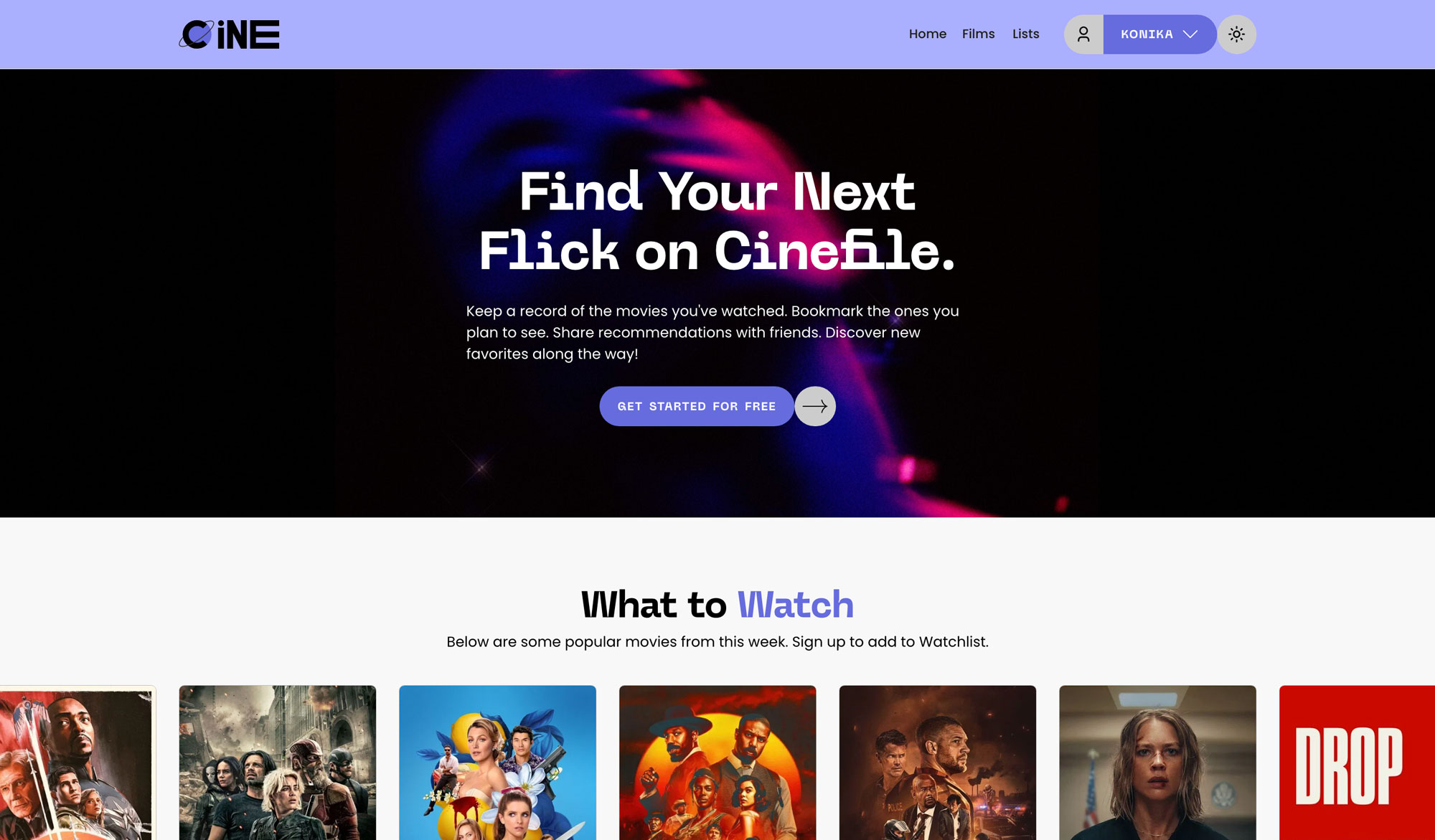Image resolution: width=1435 pixels, height=840 pixels.
Task: Open the orange sun Sinners poster
Action: (717, 763)
